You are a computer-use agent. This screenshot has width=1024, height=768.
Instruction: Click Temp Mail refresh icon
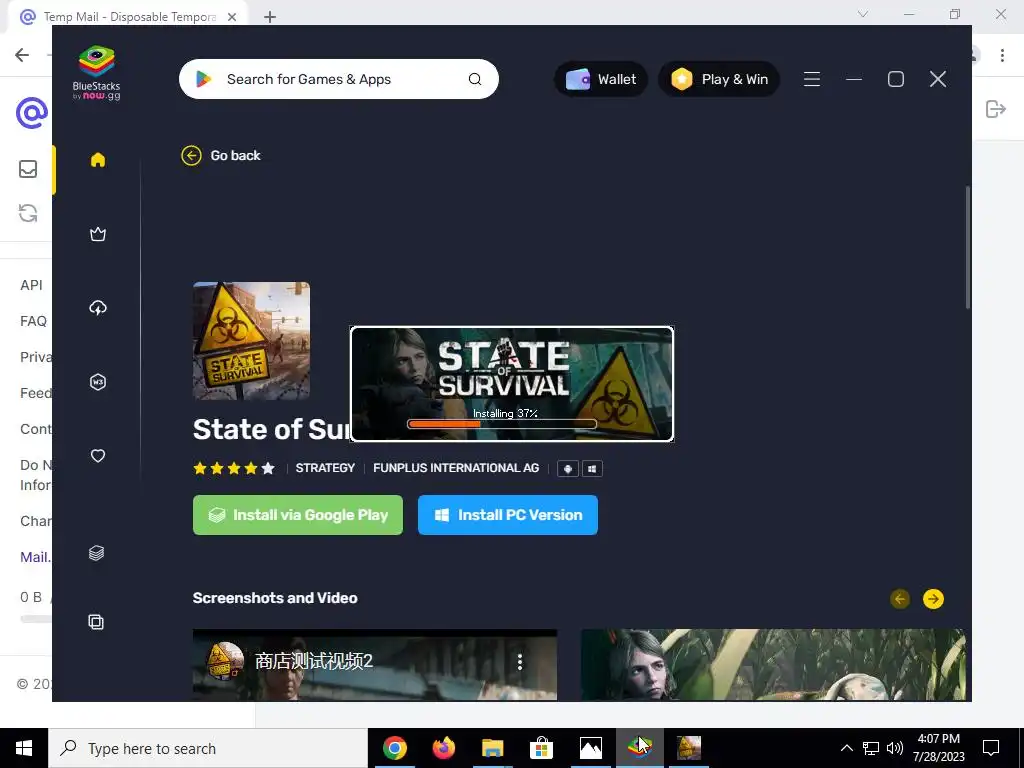point(28,213)
